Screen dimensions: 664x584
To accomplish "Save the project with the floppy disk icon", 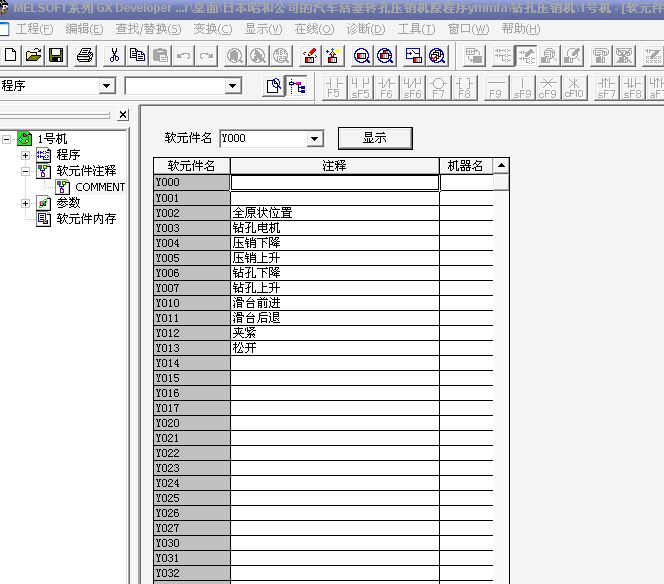I will click(56, 55).
